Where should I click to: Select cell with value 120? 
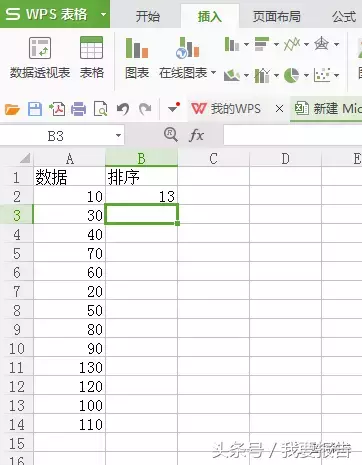tap(69, 386)
